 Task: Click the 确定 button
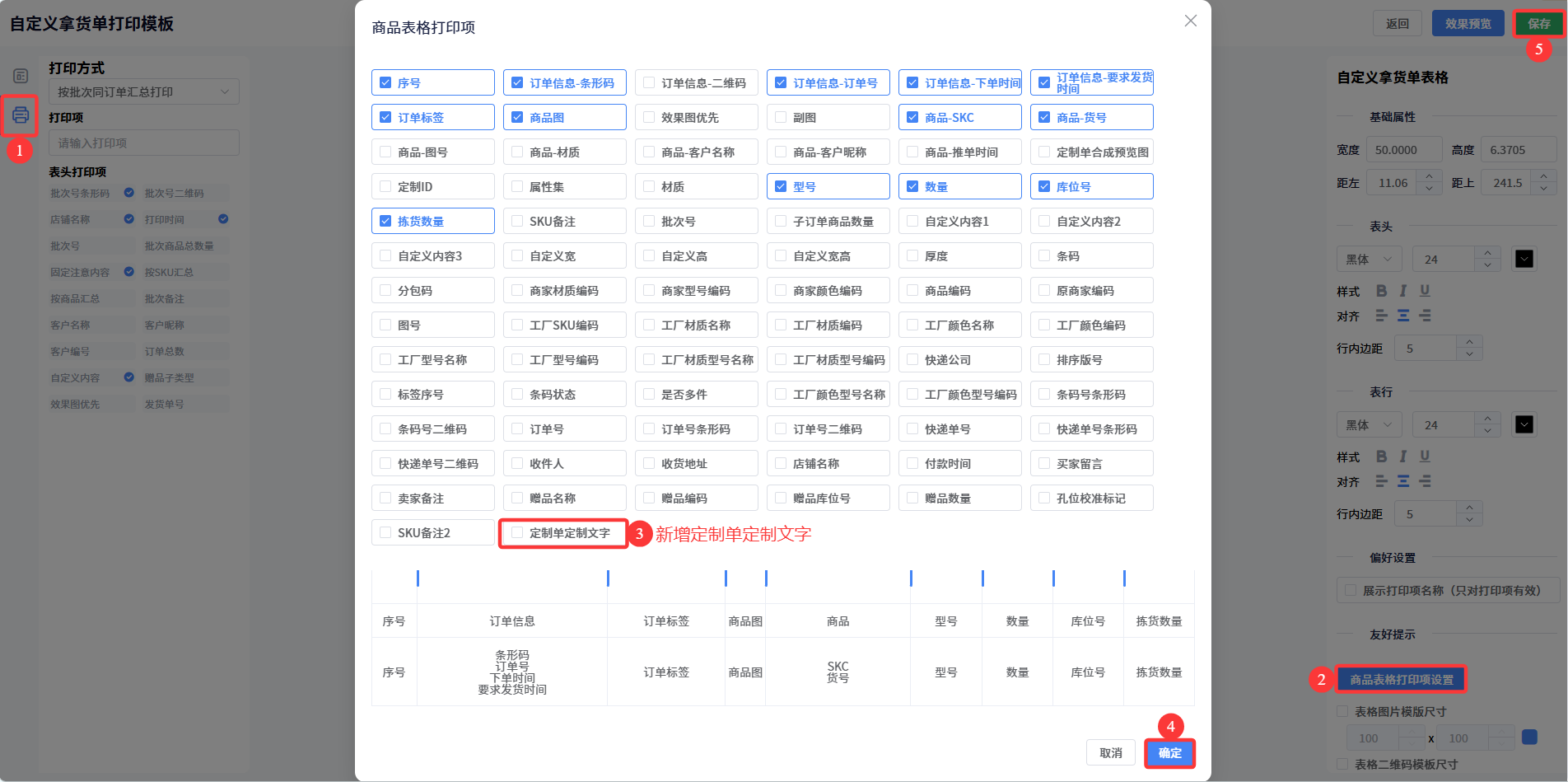click(x=1169, y=753)
